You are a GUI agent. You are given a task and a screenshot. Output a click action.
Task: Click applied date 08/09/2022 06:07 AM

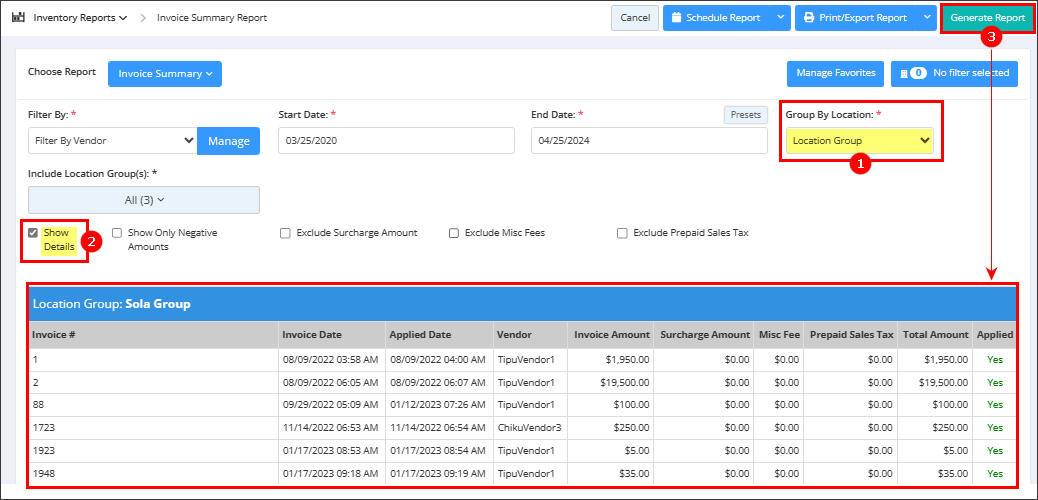439,382
